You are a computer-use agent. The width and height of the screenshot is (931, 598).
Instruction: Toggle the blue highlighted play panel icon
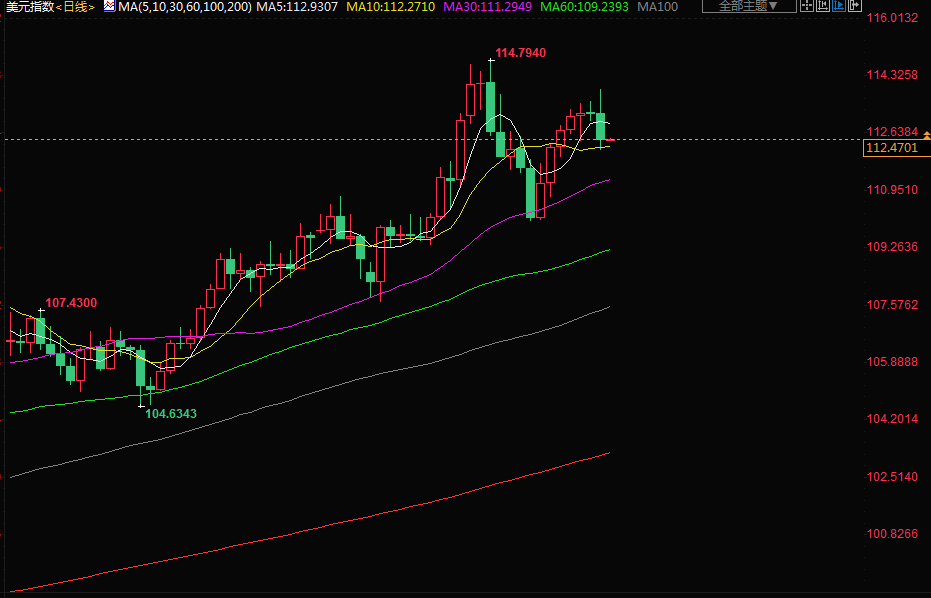[838, 6]
